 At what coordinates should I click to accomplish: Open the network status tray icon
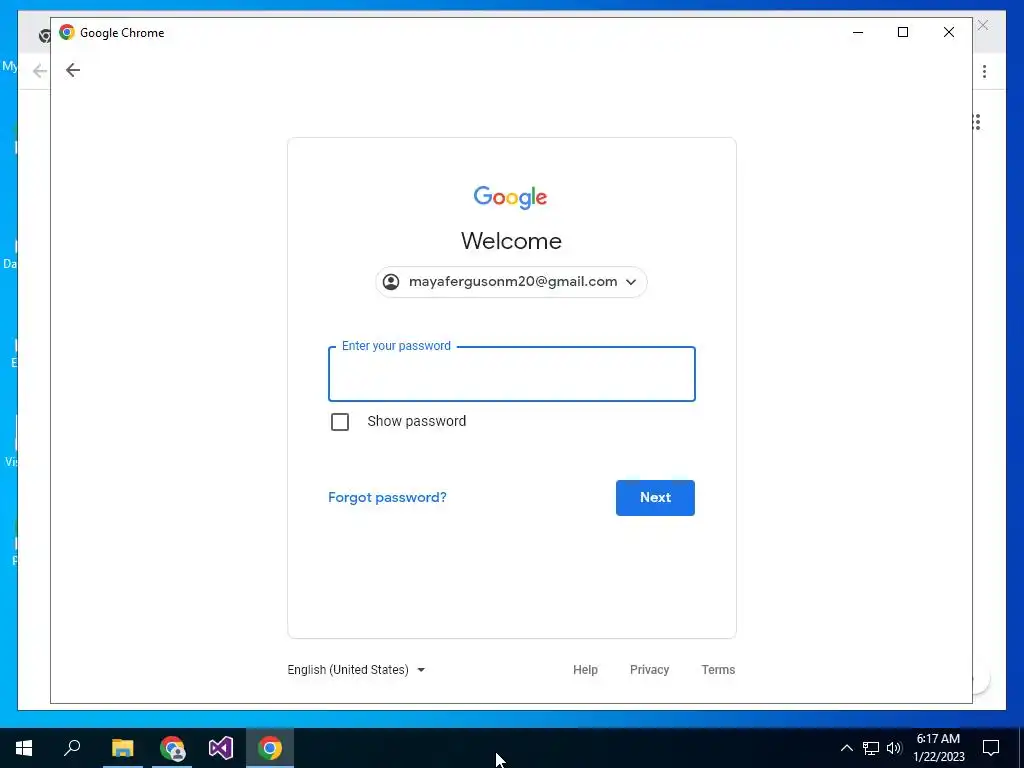click(871, 748)
